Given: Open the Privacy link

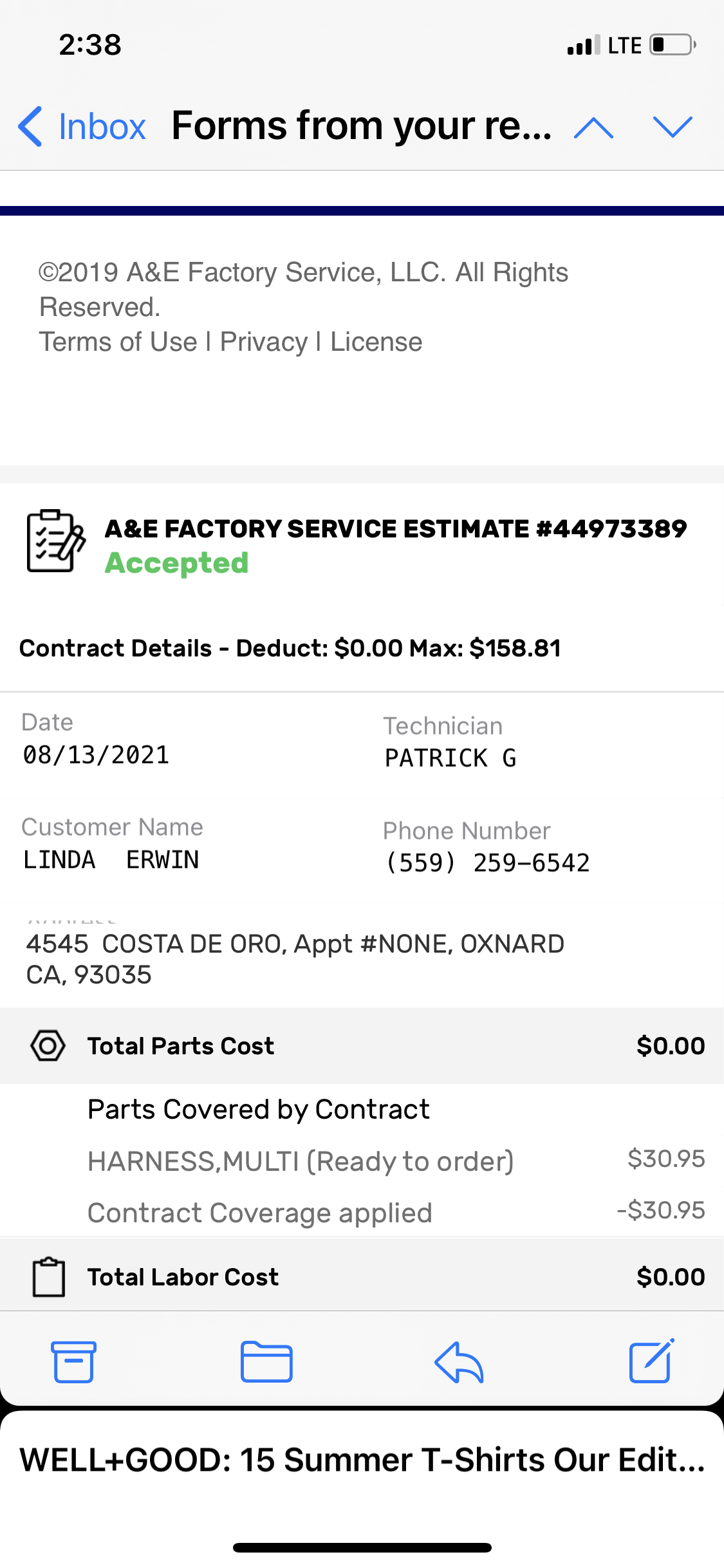Looking at the screenshot, I should pos(264,342).
